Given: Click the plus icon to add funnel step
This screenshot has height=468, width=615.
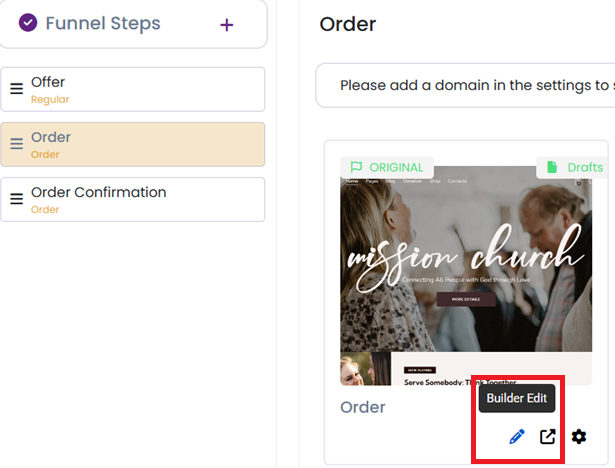Looking at the screenshot, I should (227, 25).
